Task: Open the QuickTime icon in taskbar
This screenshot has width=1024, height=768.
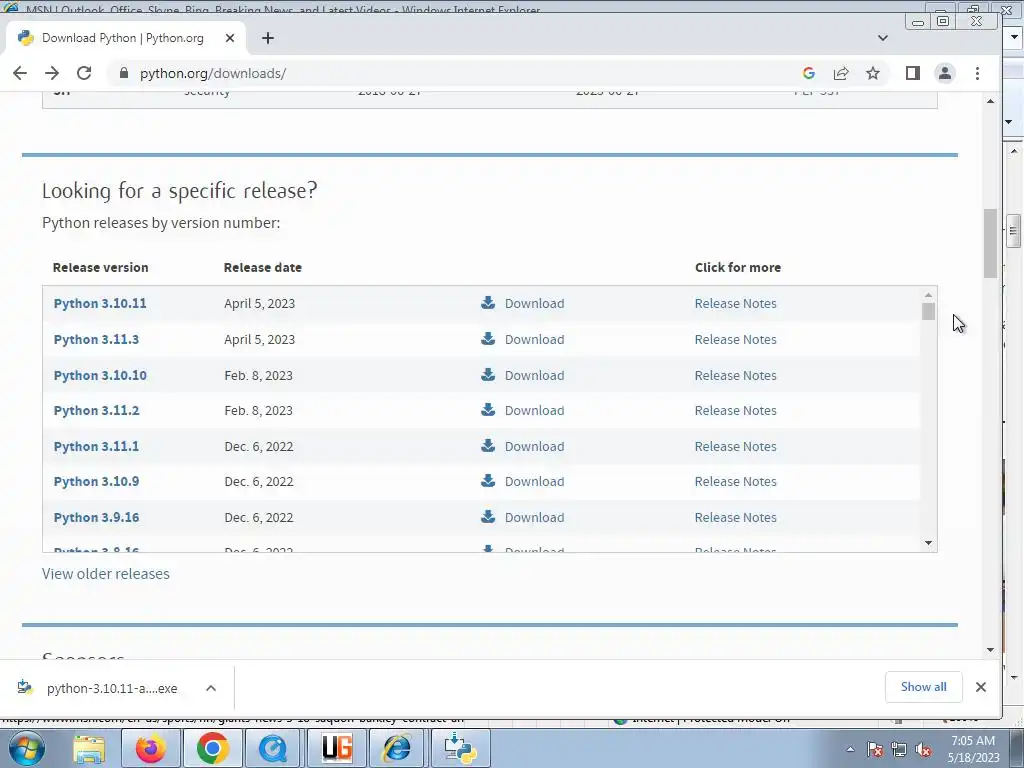Action: point(273,748)
